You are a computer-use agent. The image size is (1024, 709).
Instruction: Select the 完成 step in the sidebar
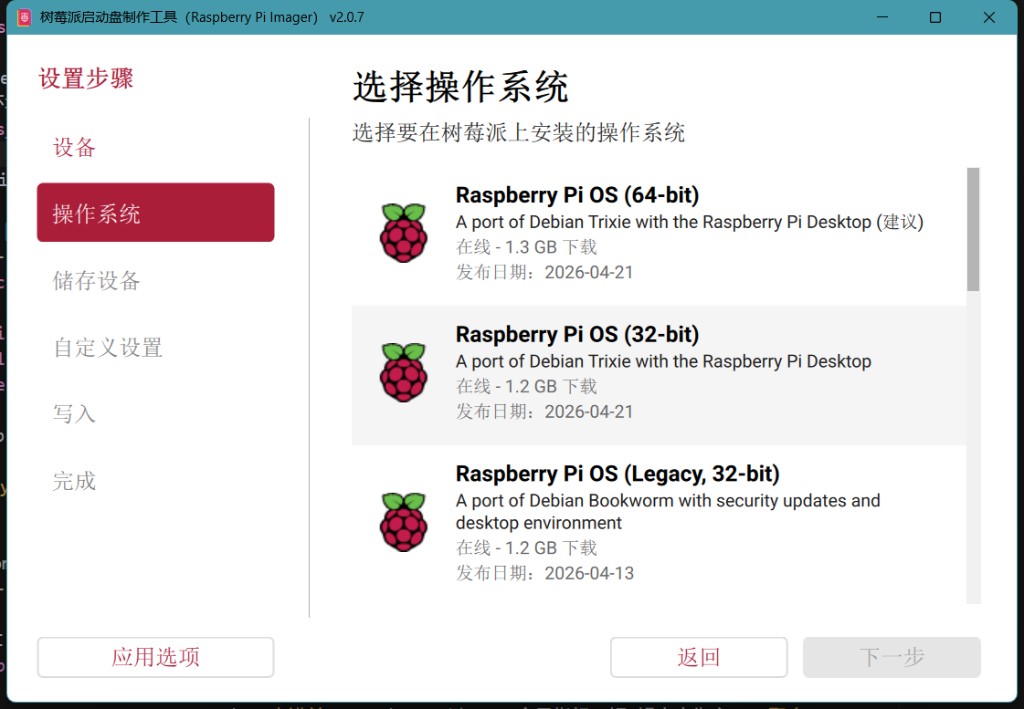pyautogui.click(x=73, y=481)
